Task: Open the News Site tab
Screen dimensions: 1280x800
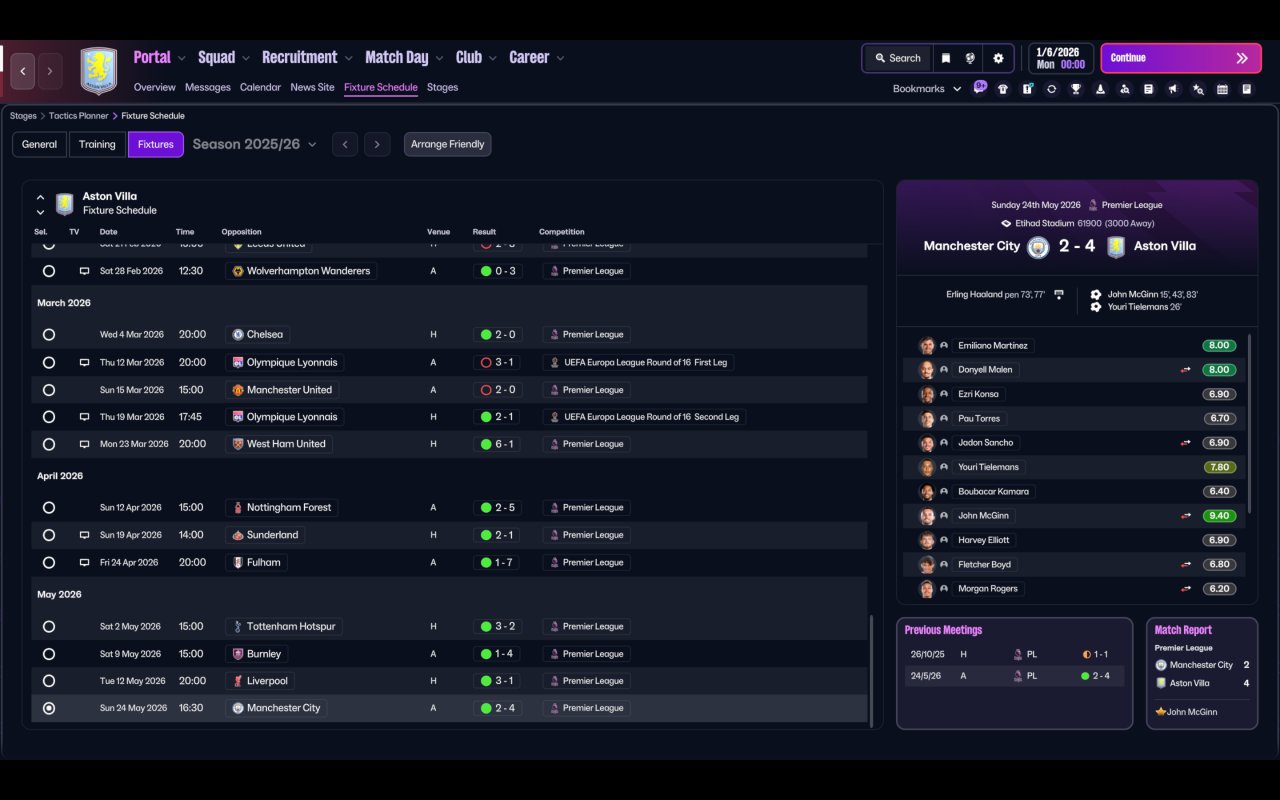Action: pyautogui.click(x=312, y=87)
